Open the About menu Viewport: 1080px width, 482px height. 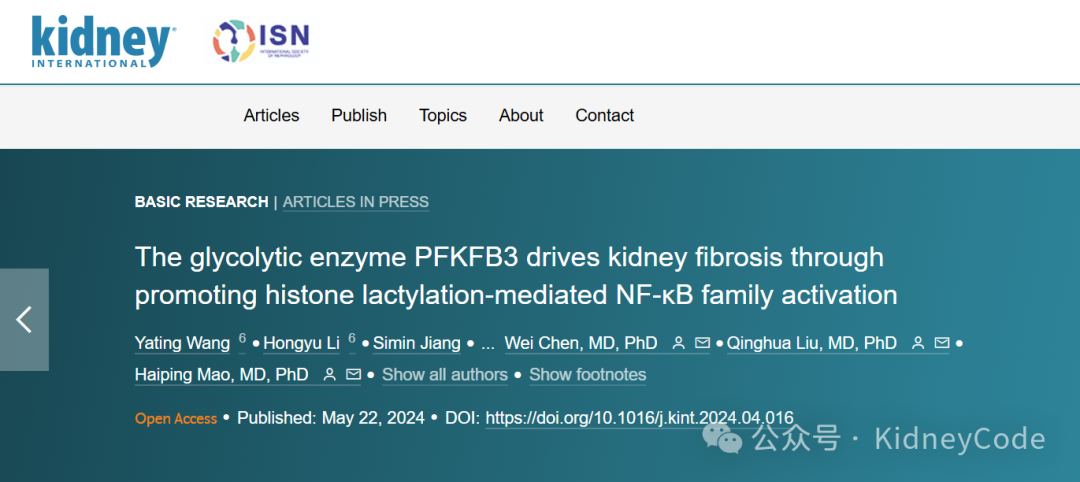pyautogui.click(x=521, y=116)
